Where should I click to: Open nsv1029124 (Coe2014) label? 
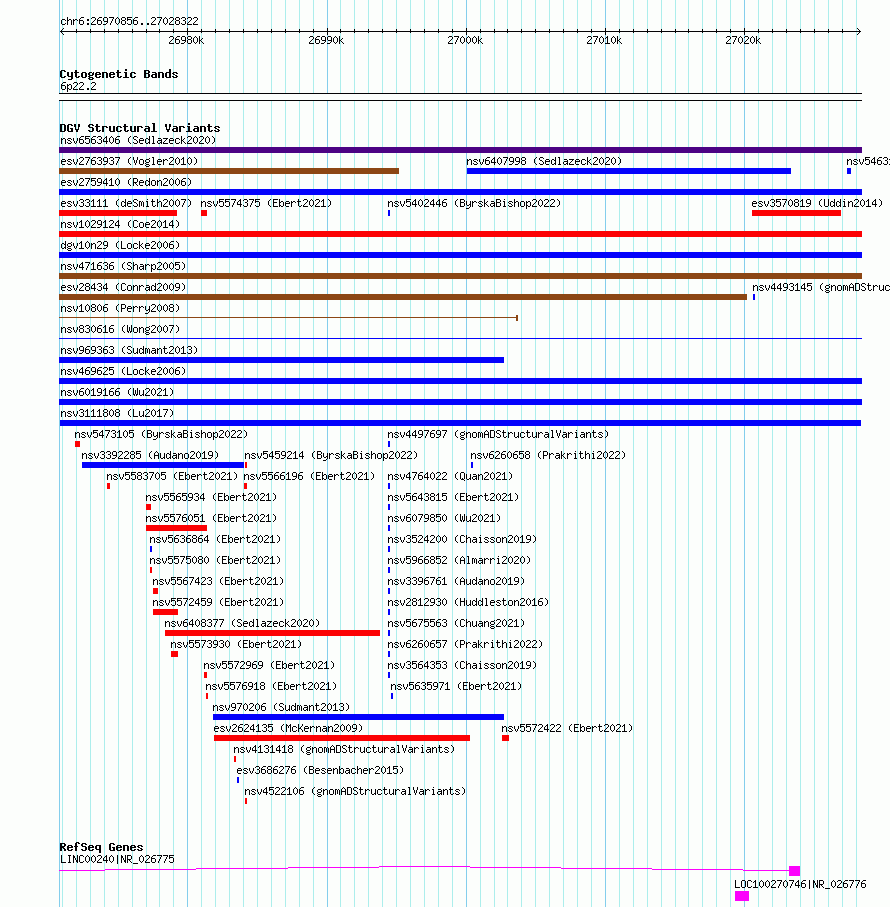click(x=120, y=224)
